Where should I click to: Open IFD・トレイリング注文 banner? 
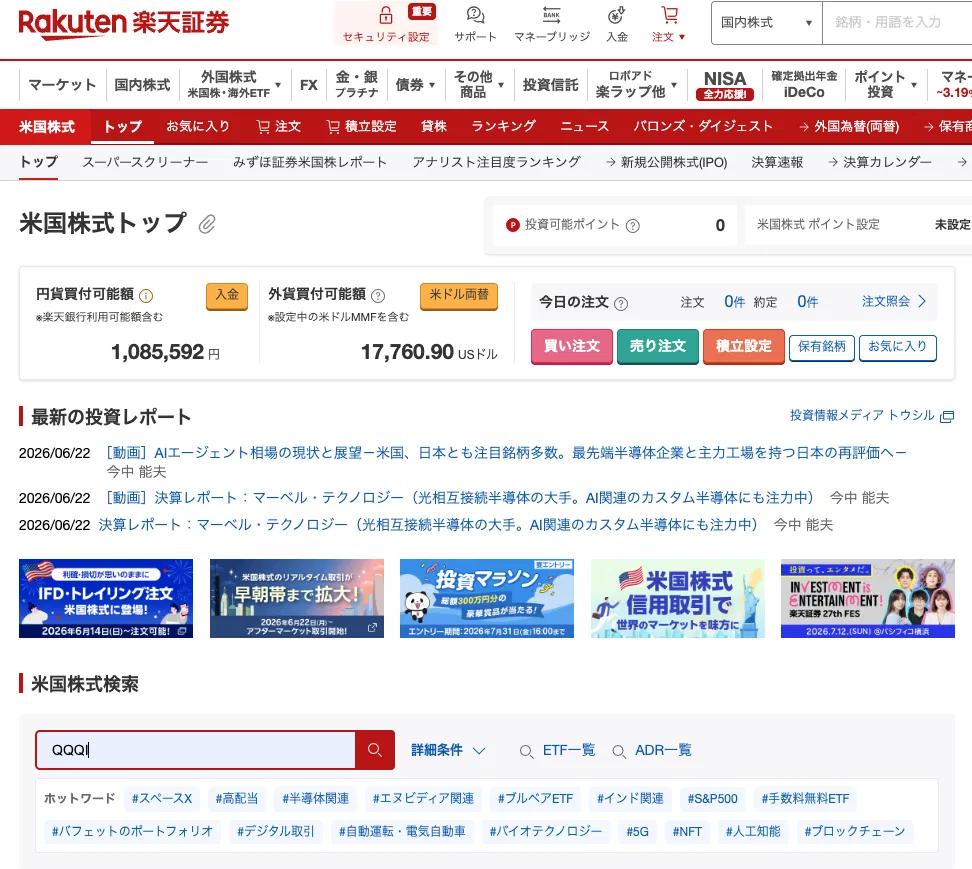[x=106, y=599]
